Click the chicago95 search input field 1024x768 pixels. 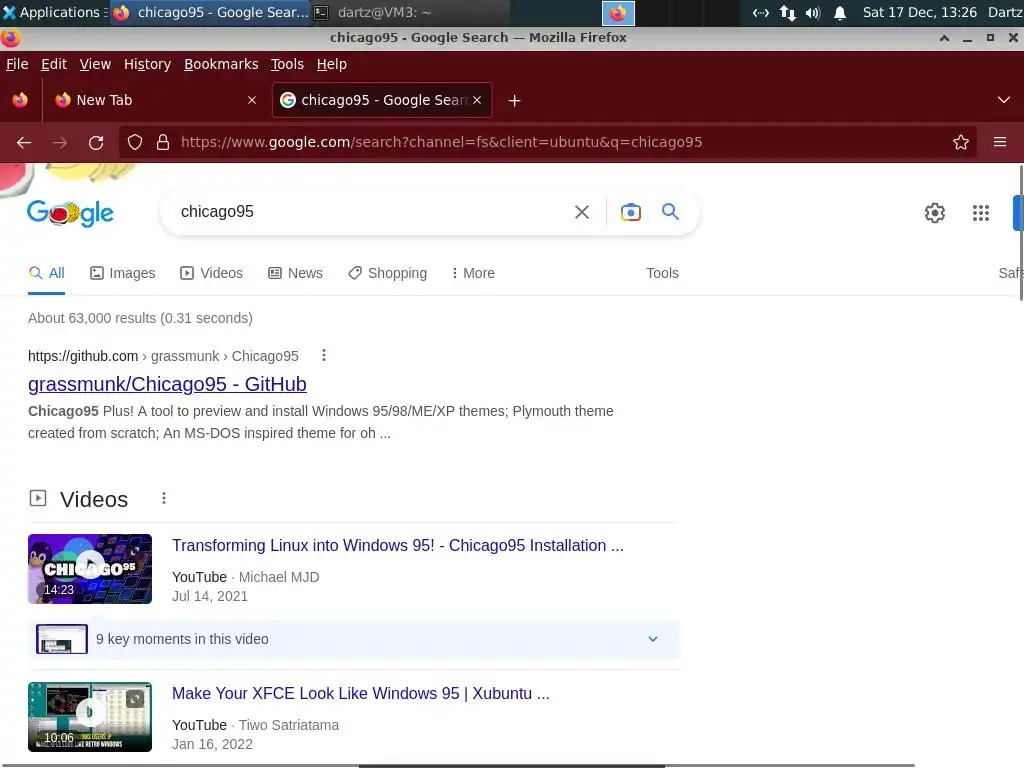pos(372,212)
